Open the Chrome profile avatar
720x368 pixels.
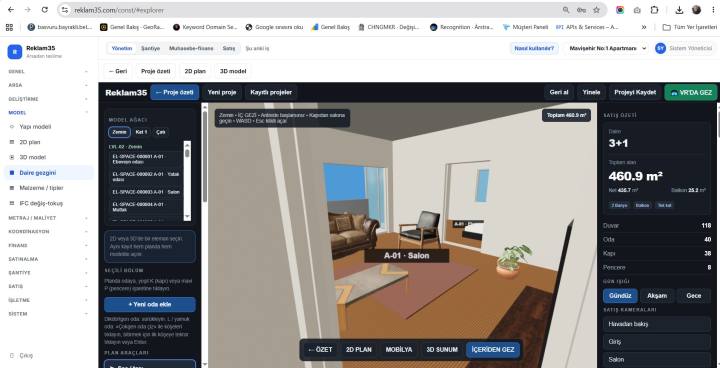697,10
